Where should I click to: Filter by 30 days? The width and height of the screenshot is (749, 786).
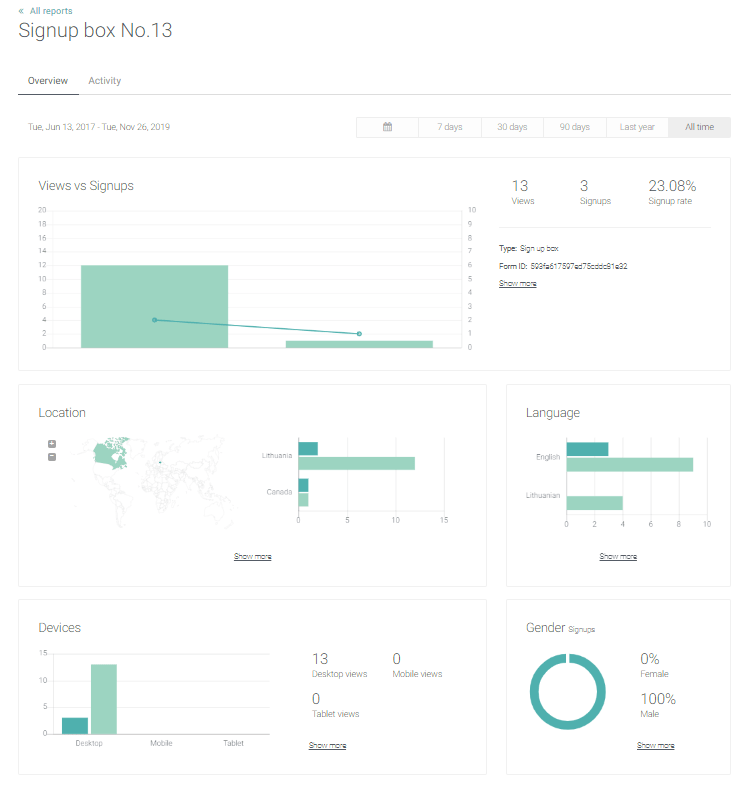coord(512,127)
